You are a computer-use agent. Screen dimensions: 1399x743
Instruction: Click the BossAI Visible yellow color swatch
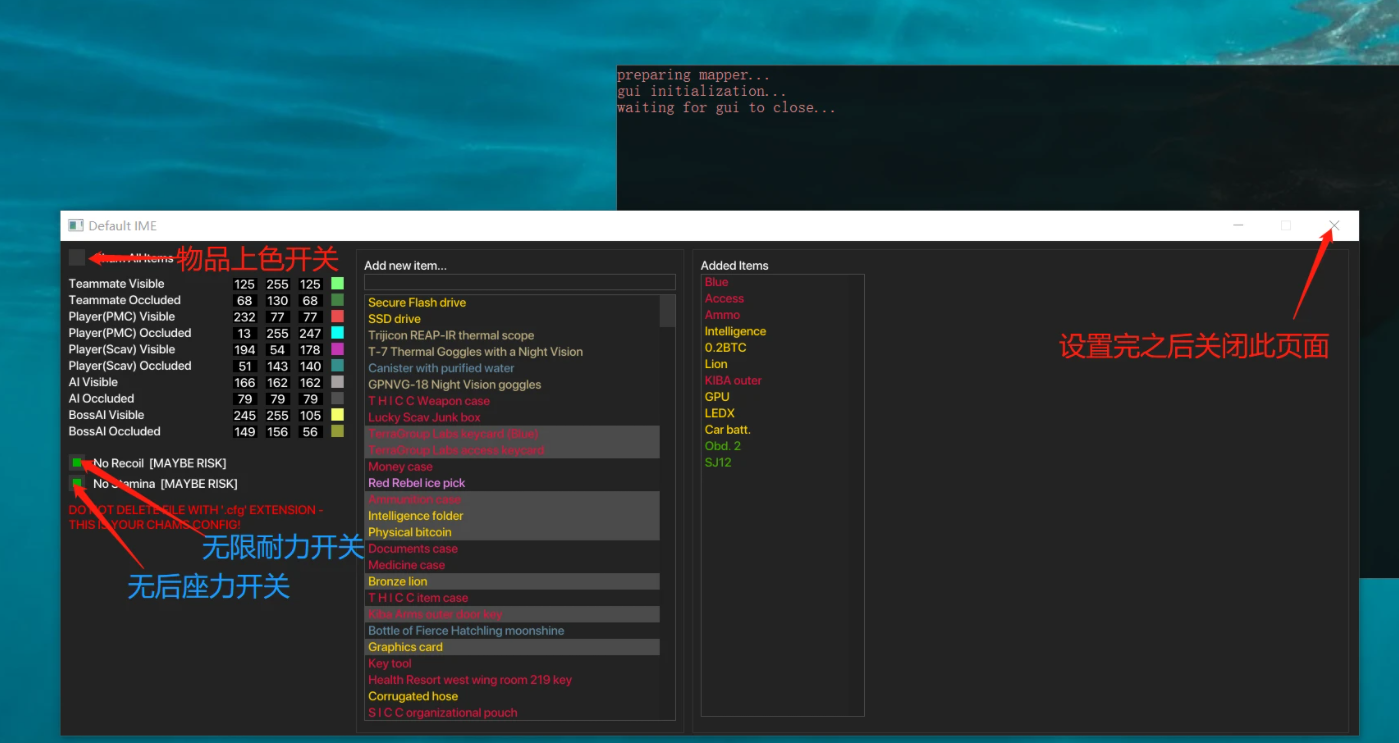(337, 415)
